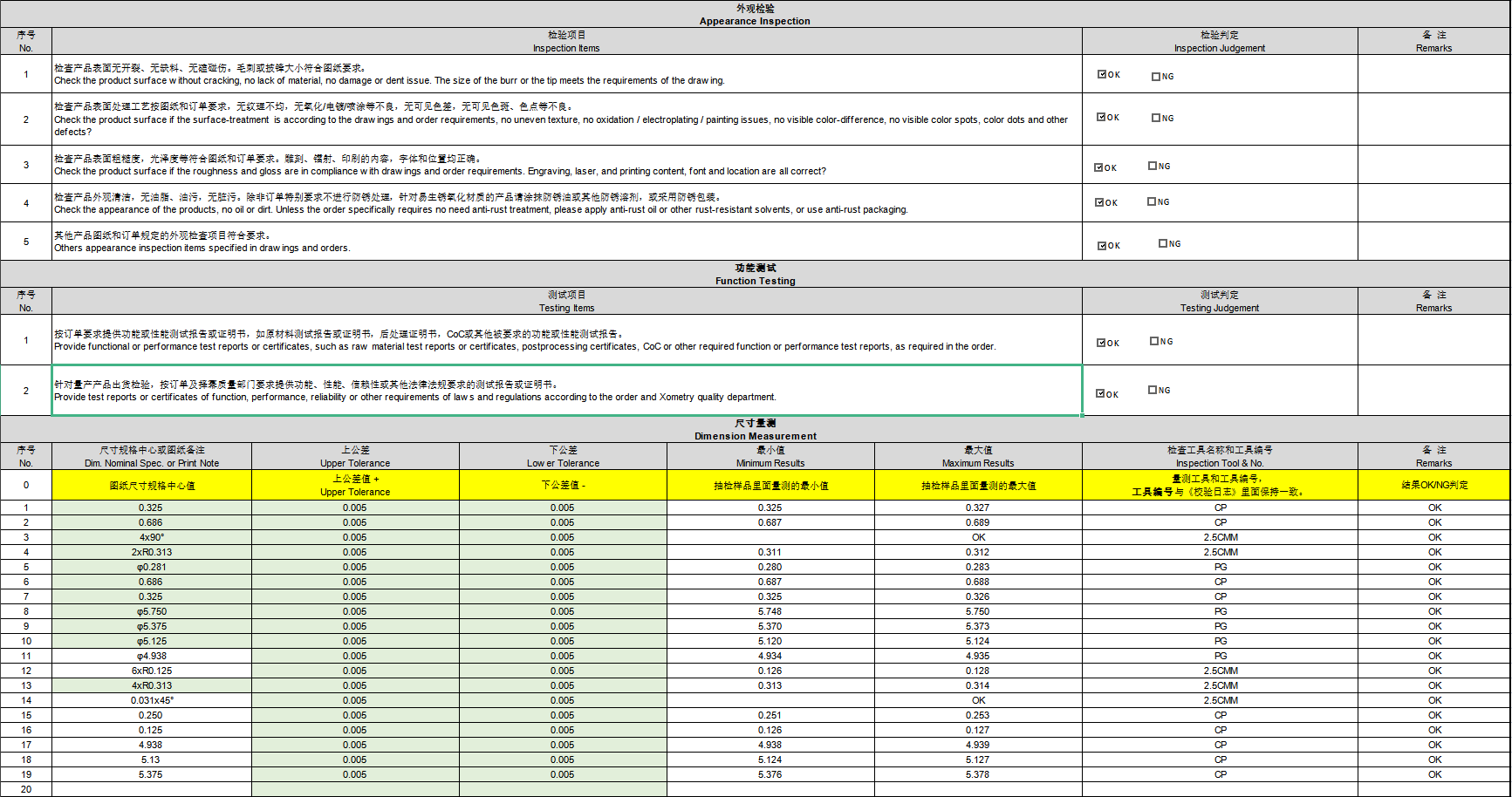Select minimum result cell '5.376'

coord(770,774)
